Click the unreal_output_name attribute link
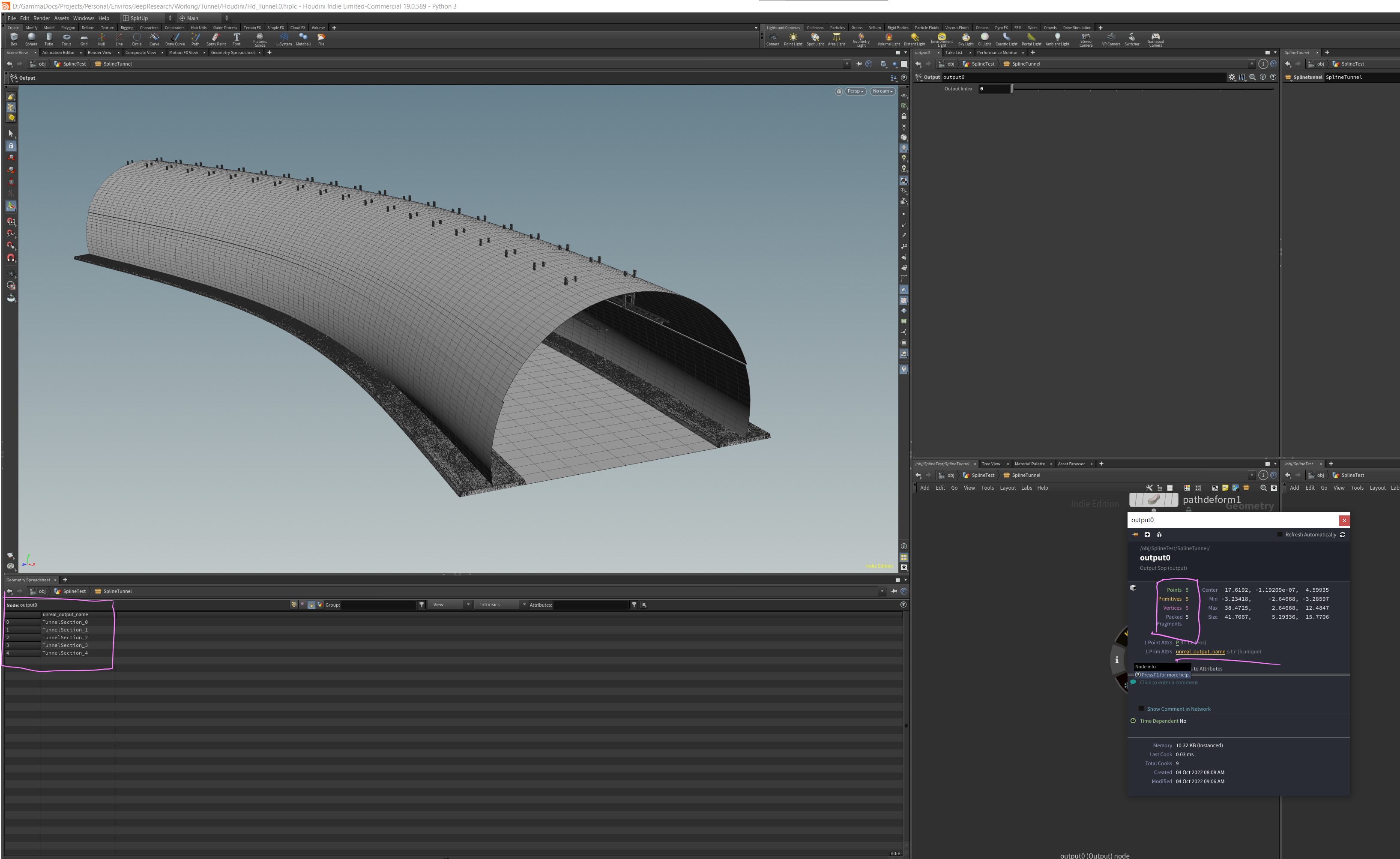1400x859 pixels. point(1200,652)
